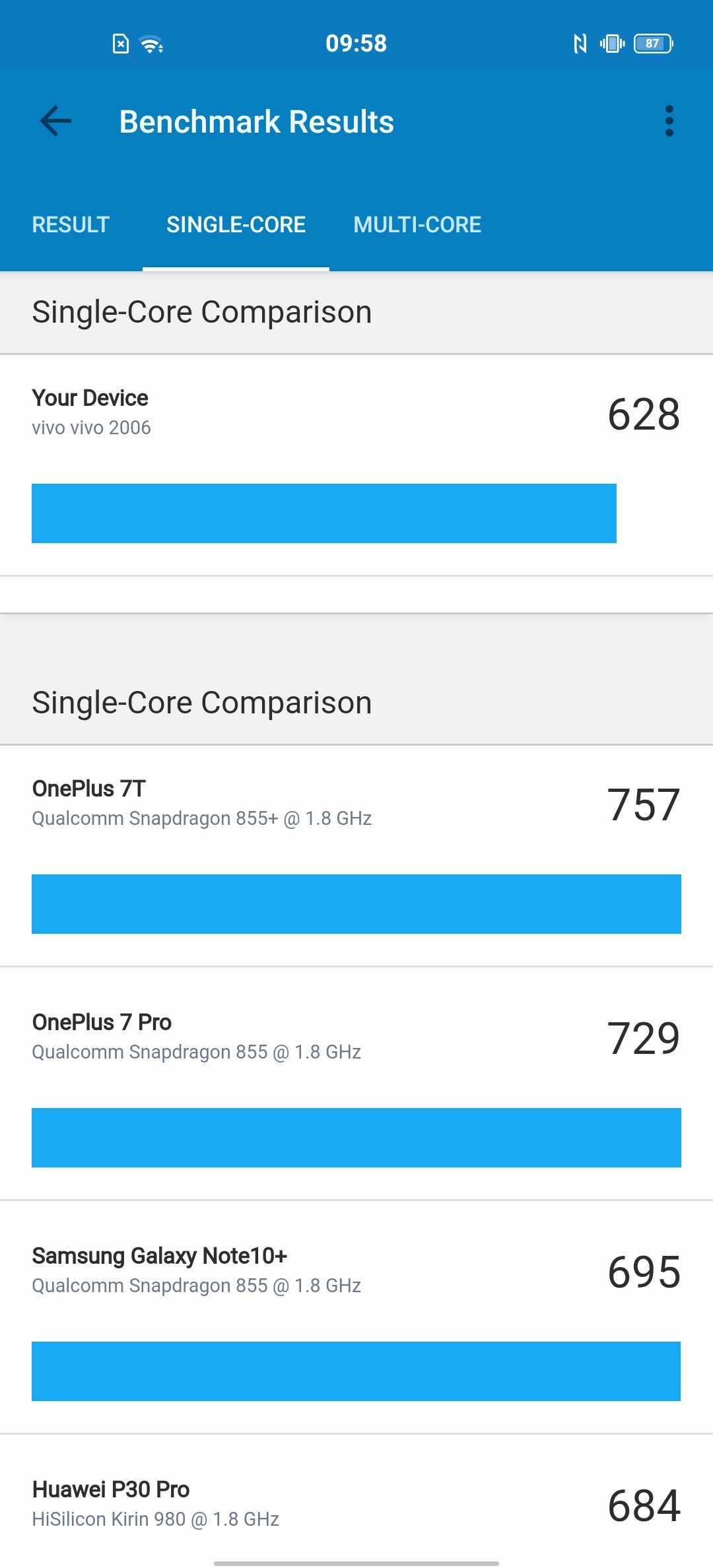
Task: Tap the battery level indicator
Action: 653,44
